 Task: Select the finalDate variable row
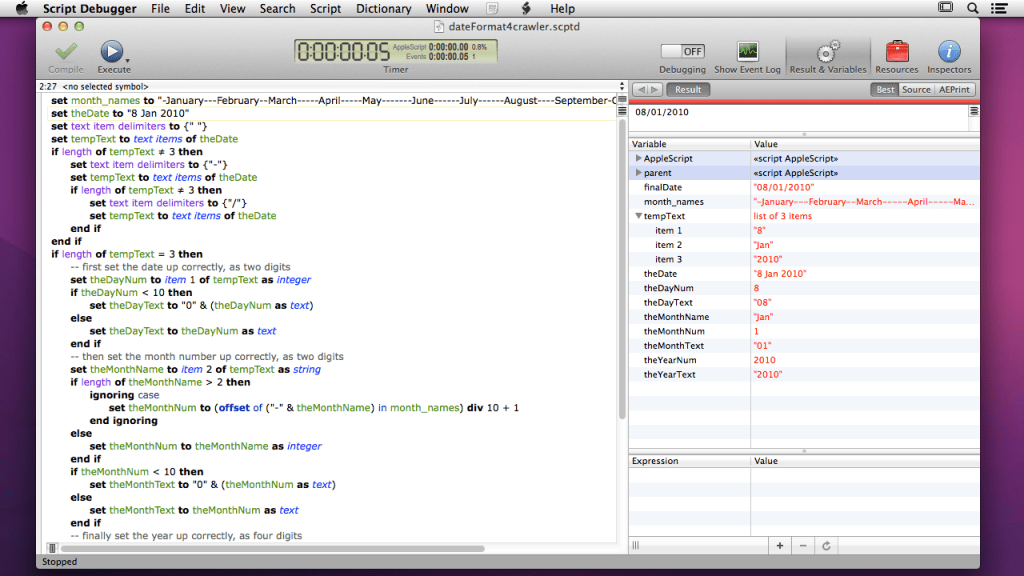tap(804, 187)
